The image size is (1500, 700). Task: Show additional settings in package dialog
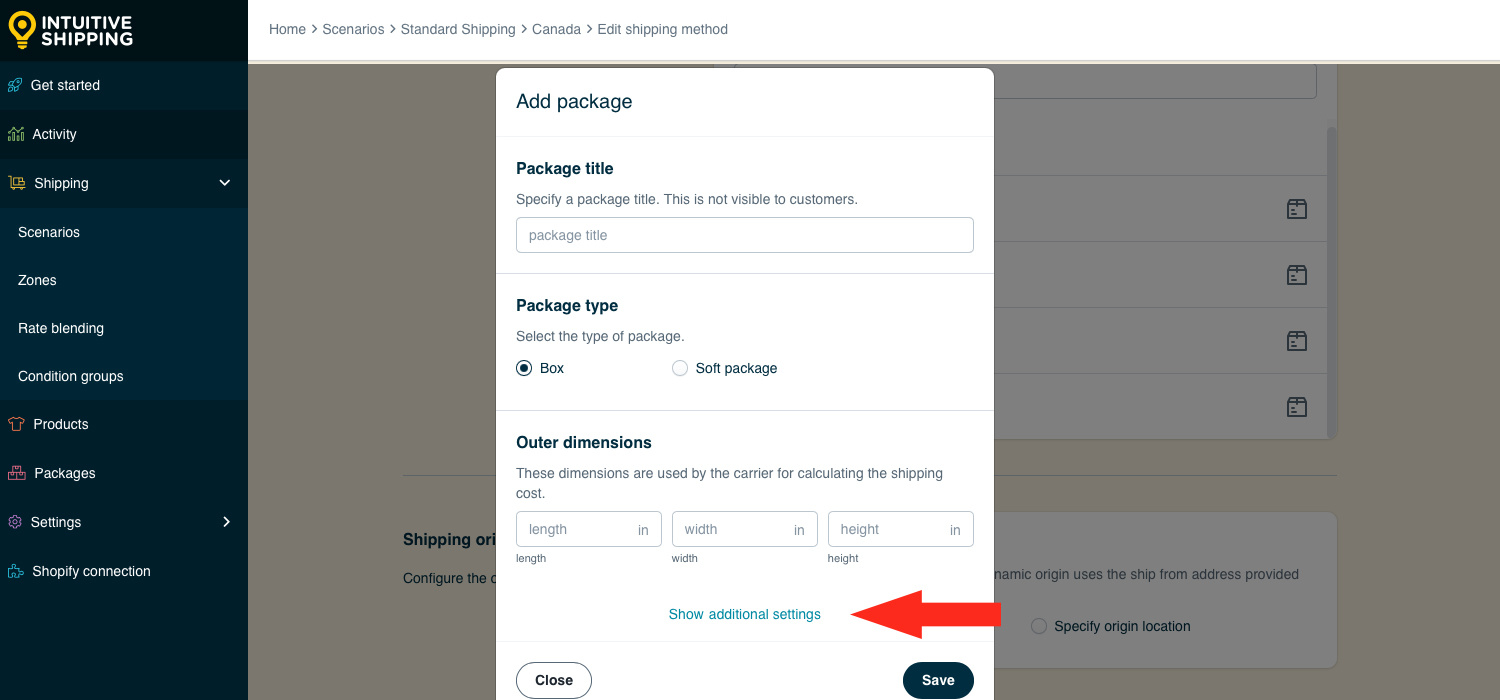pos(745,614)
